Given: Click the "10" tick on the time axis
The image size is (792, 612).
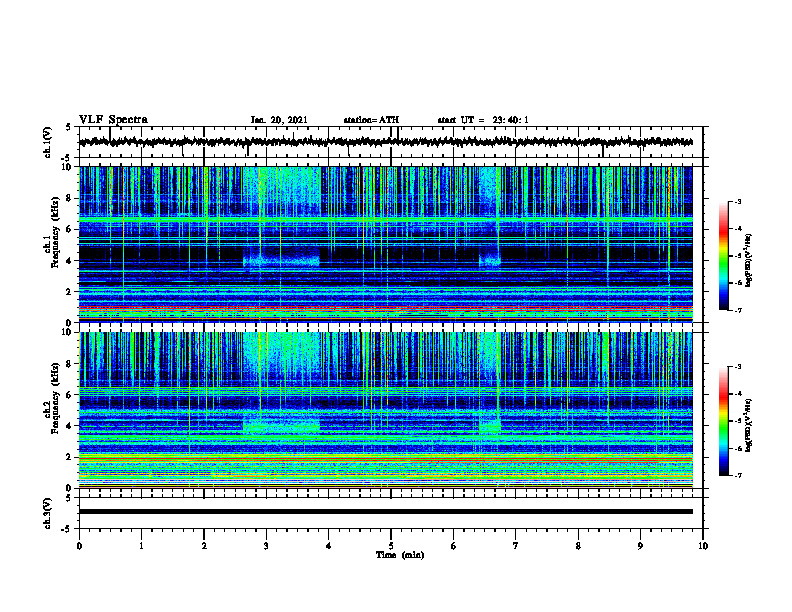Looking at the screenshot, I should 703,546.
